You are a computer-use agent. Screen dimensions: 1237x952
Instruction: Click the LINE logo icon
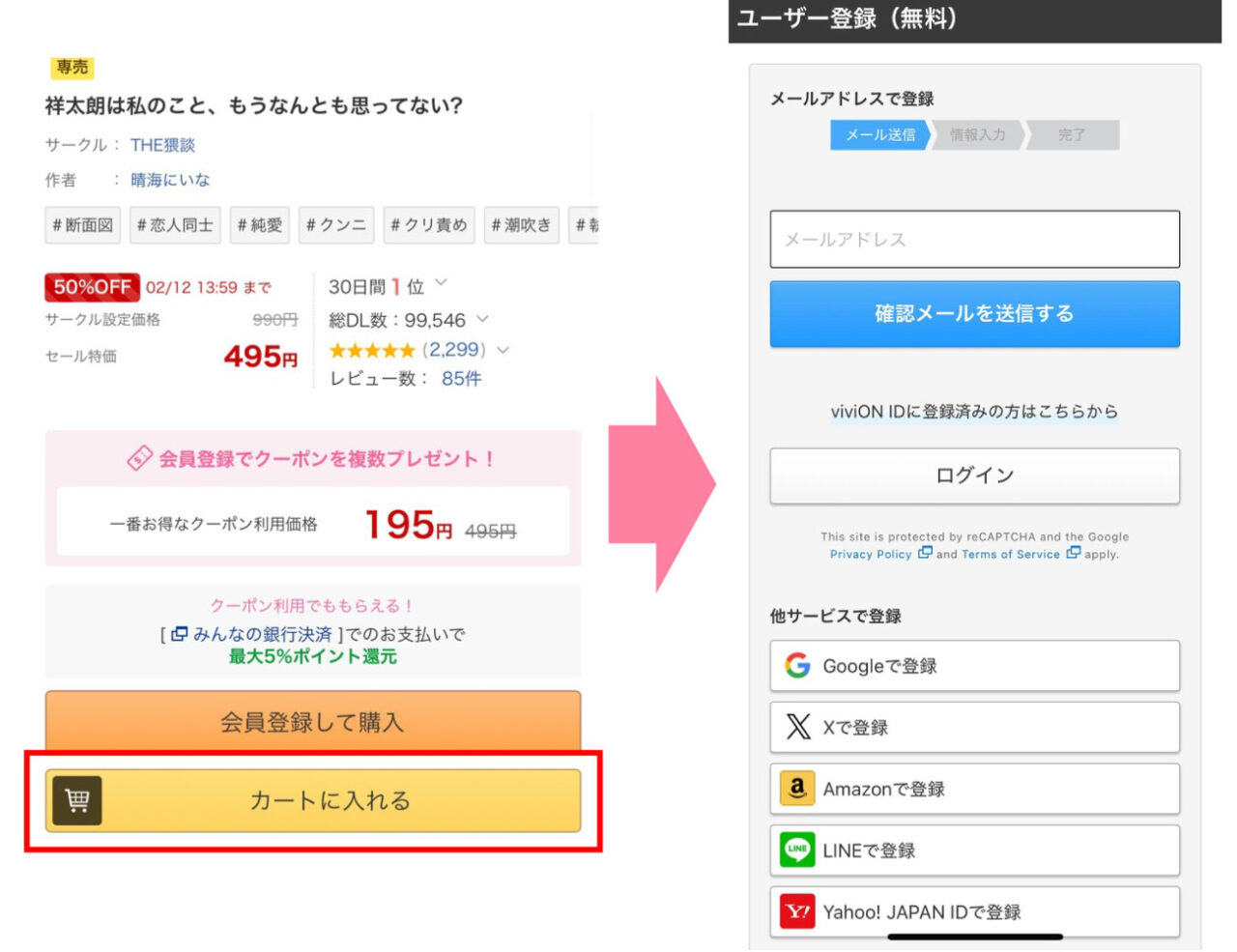797,851
